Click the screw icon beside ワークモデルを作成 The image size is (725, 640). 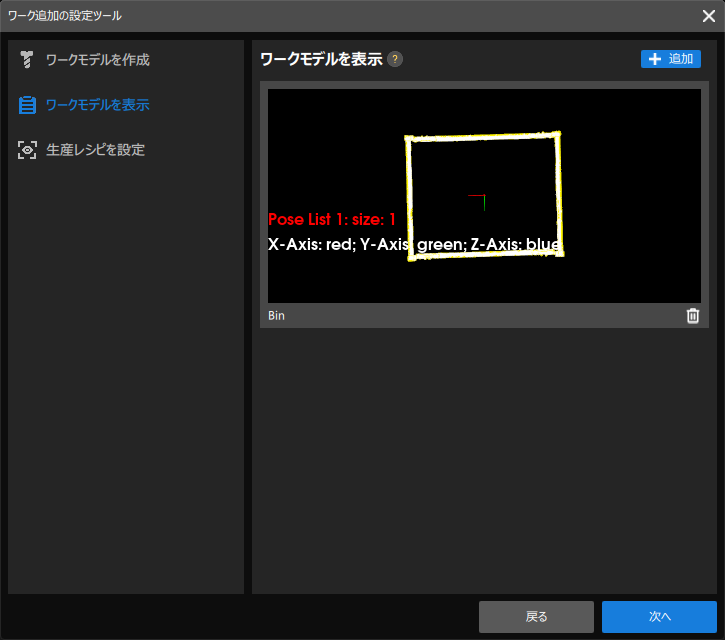pos(27,60)
